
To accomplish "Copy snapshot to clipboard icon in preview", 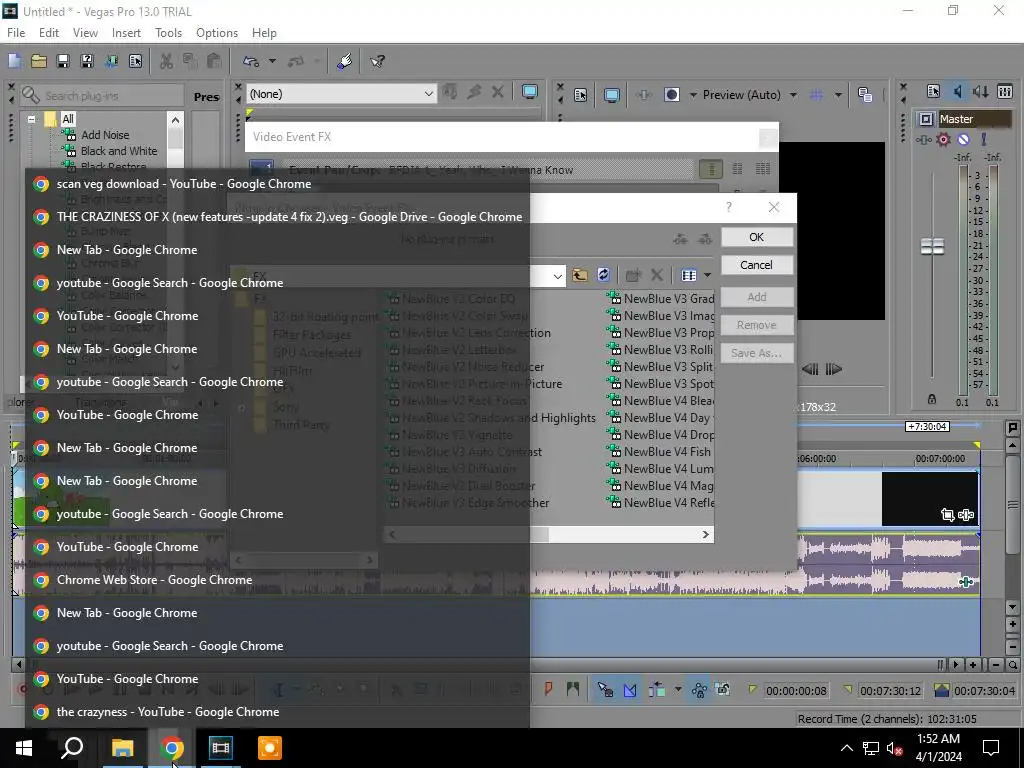I will click(x=865, y=95).
